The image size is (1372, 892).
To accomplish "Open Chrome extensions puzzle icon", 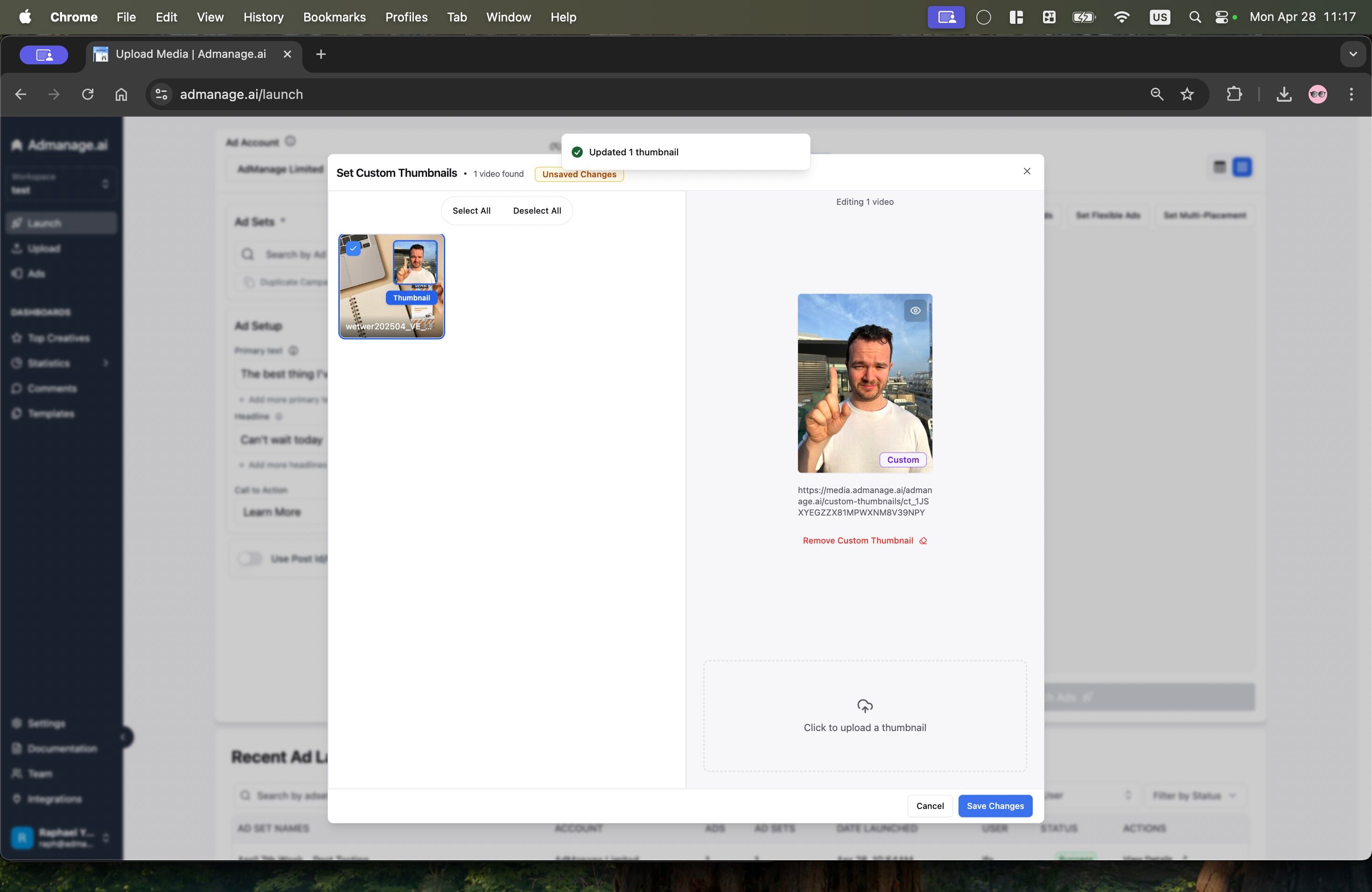I will pos(1234,95).
